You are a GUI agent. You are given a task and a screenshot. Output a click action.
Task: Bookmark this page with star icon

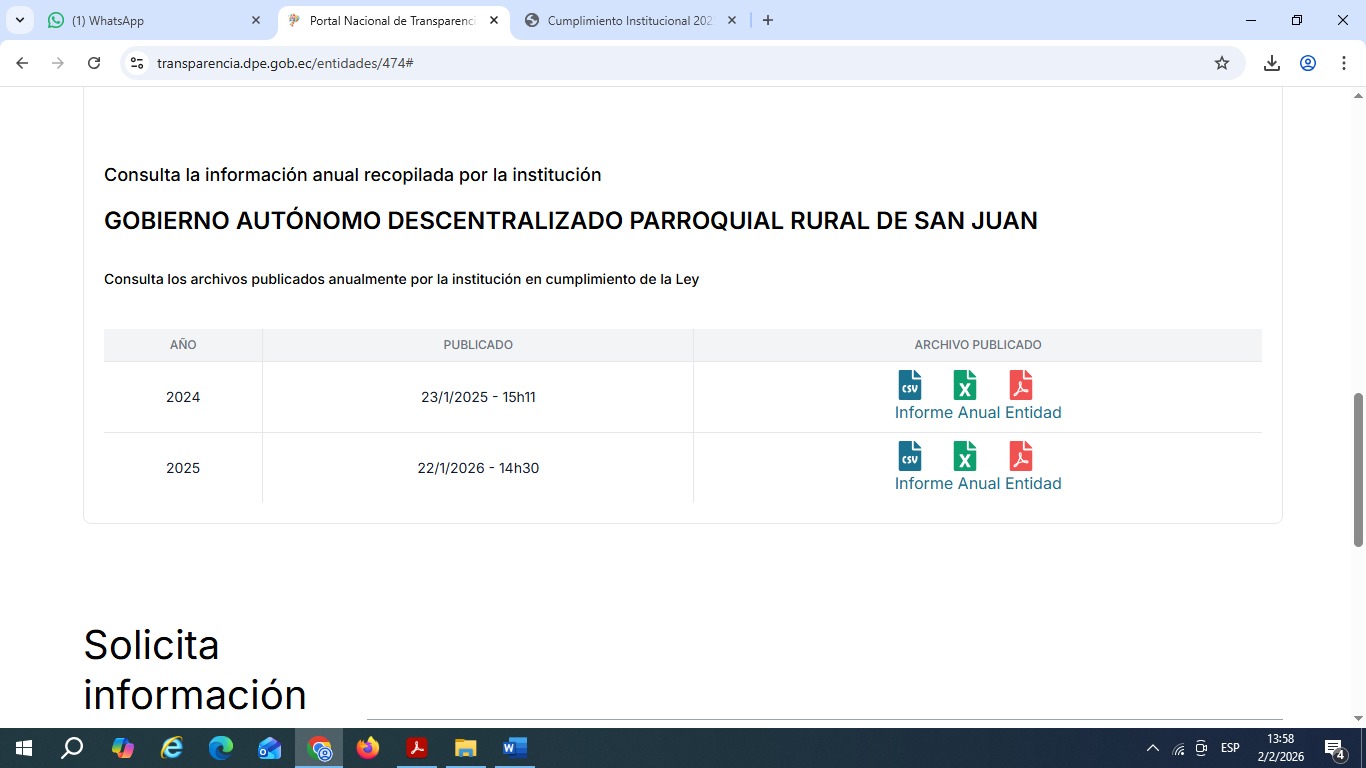(1221, 63)
